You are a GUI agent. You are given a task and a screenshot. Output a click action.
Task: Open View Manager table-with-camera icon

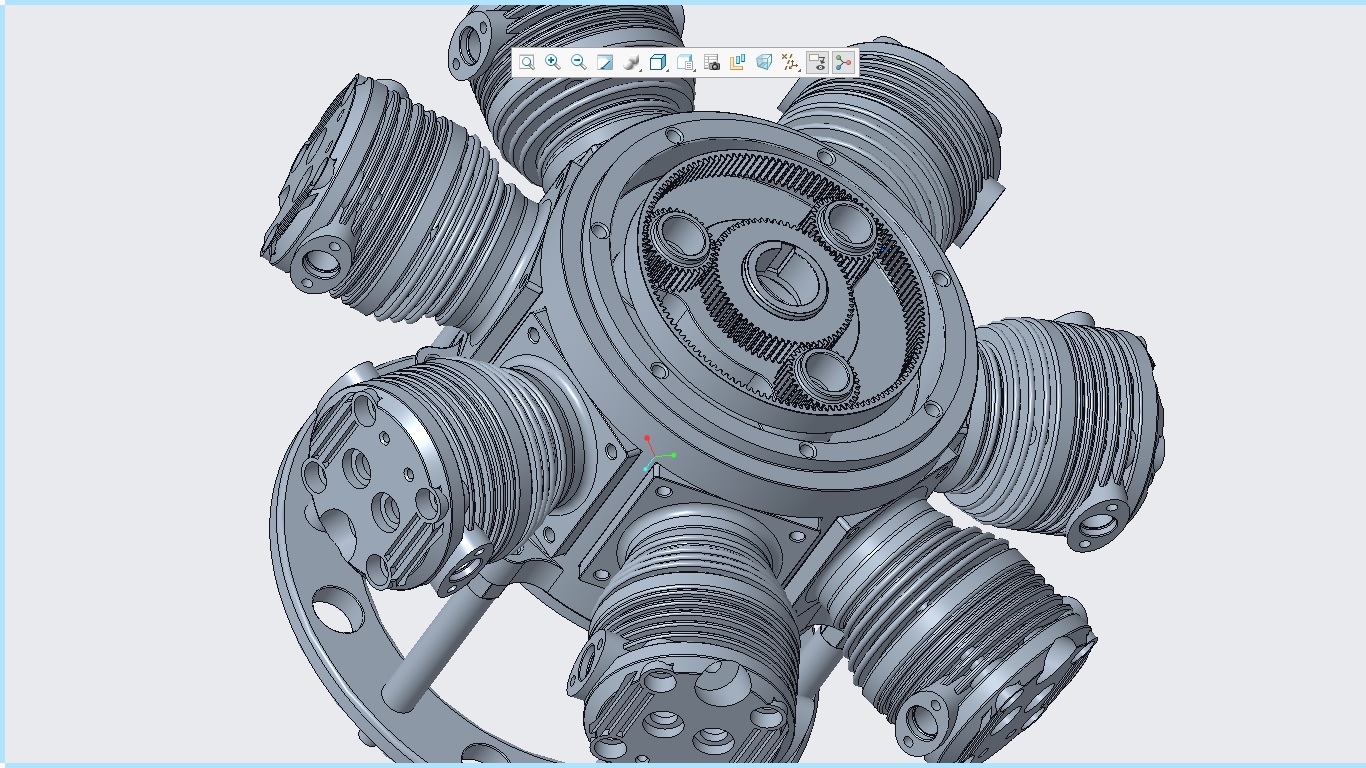click(x=712, y=63)
